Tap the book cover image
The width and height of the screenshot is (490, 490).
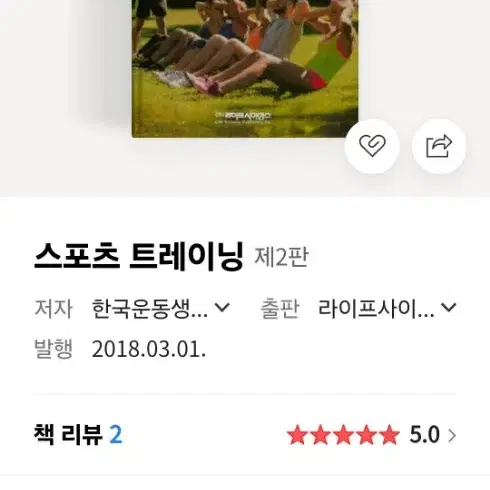[x=245, y=68]
